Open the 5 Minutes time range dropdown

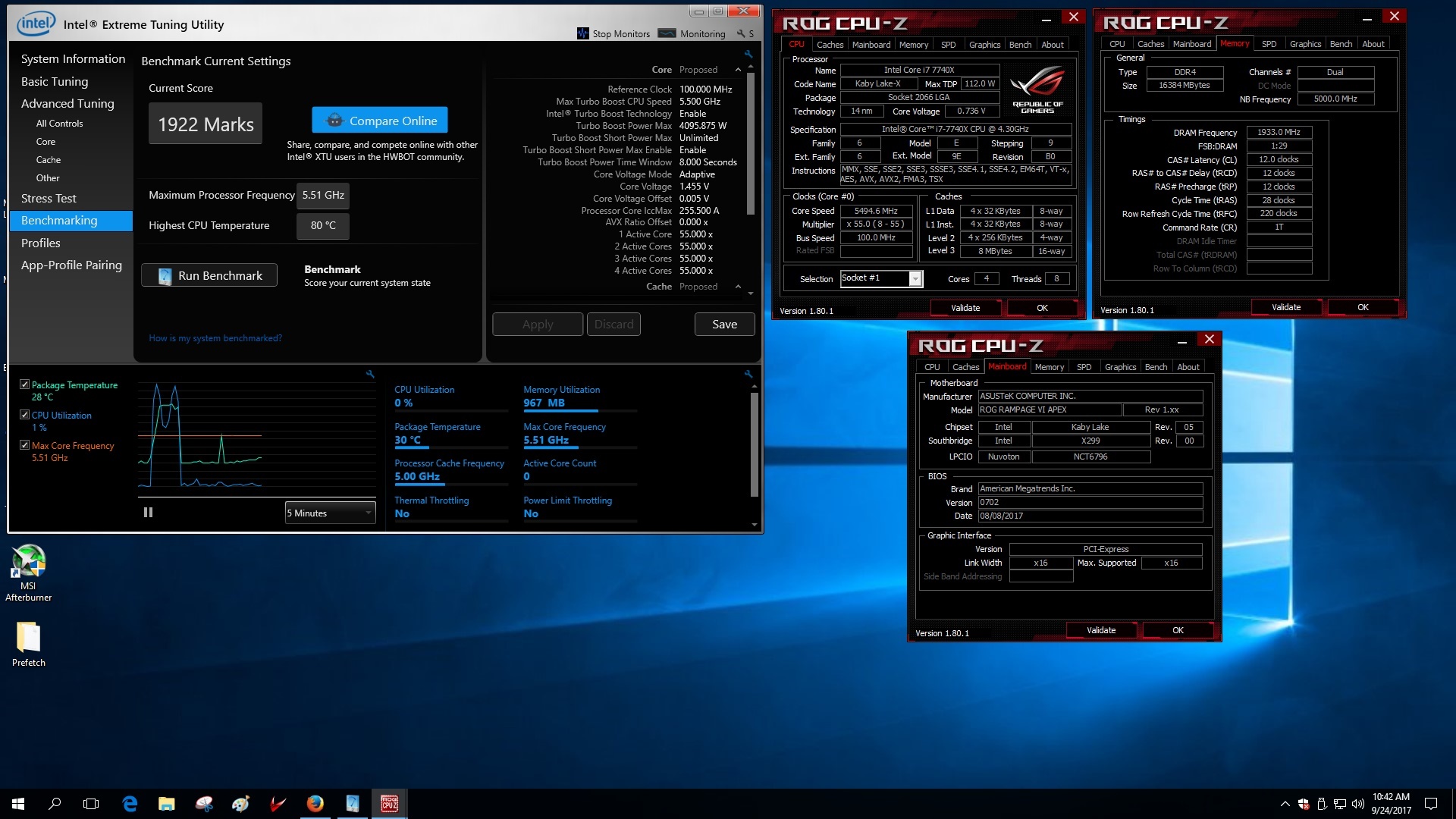click(x=331, y=513)
